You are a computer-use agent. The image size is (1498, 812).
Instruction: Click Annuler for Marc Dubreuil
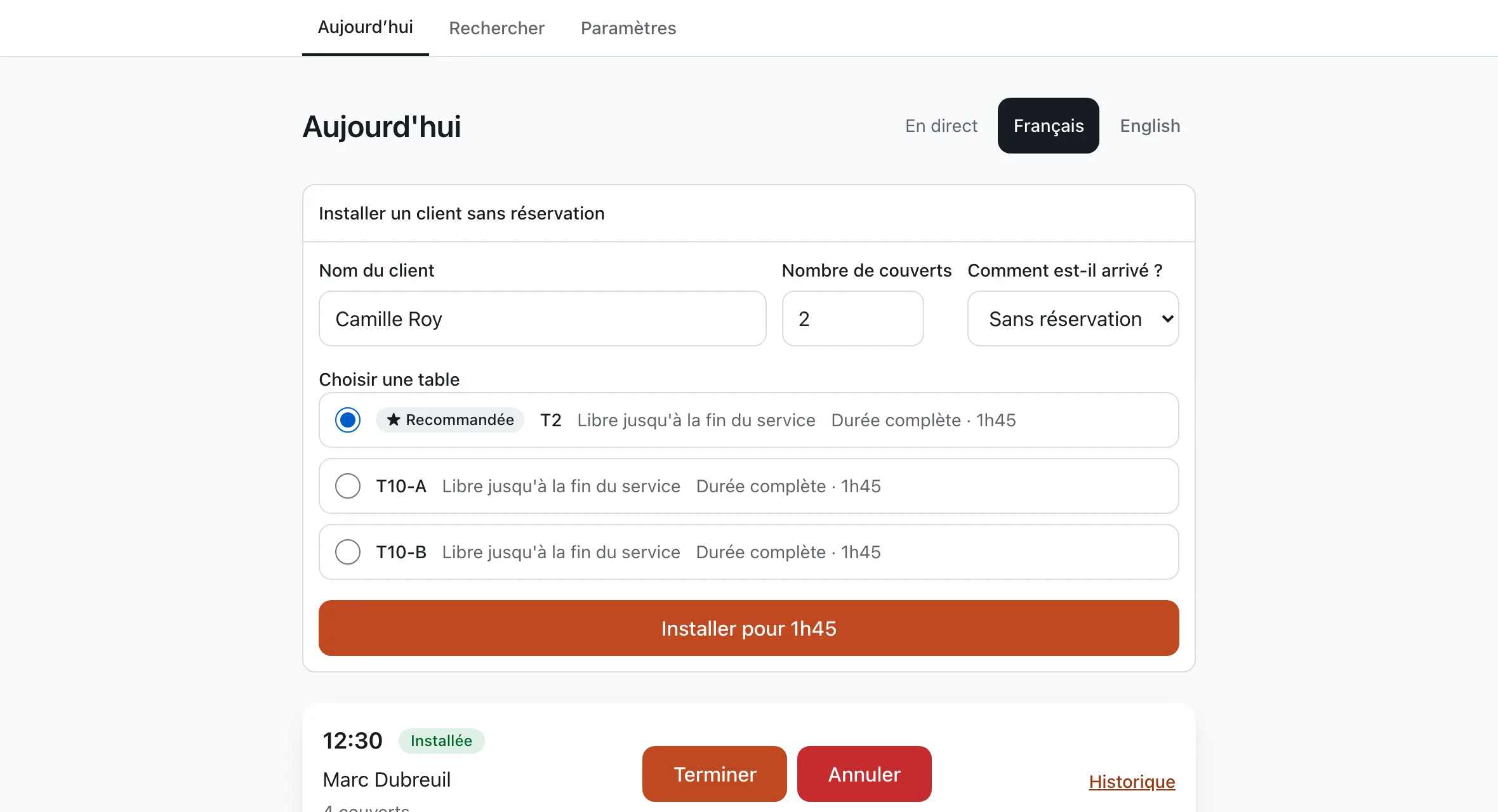[x=865, y=774]
